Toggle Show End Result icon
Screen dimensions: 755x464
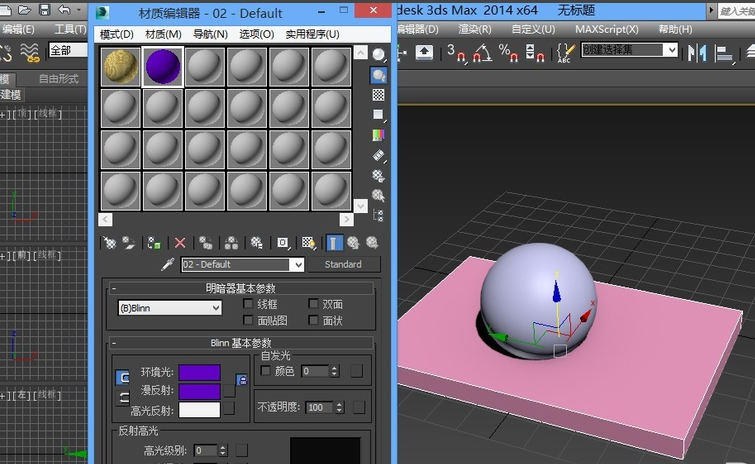point(334,243)
